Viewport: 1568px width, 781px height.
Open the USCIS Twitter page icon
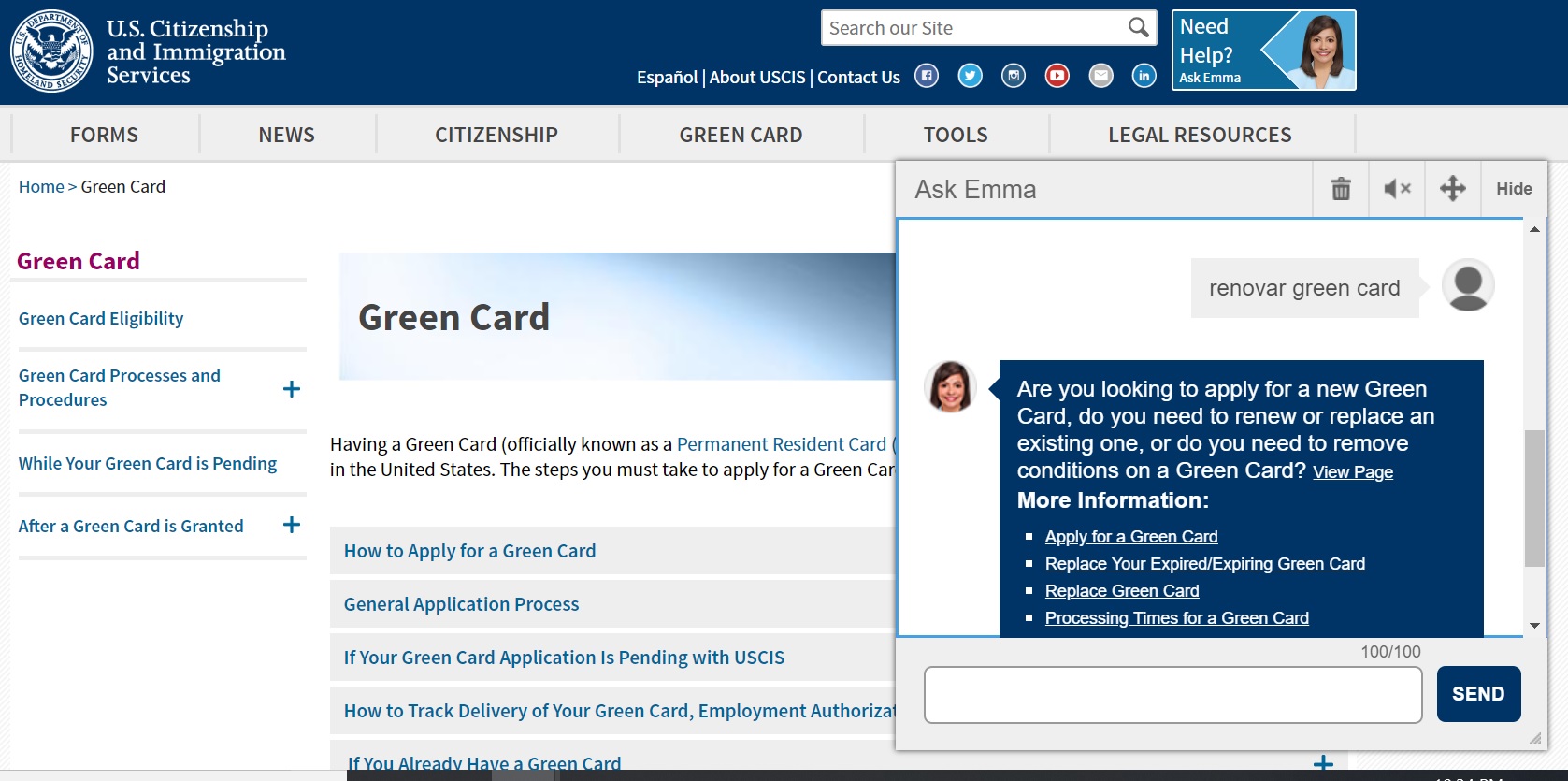[x=971, y=76]
